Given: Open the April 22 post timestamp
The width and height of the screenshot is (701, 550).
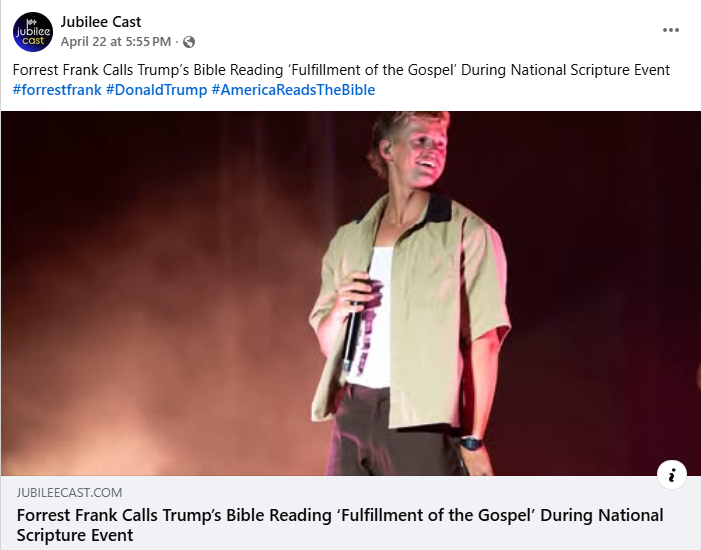Looking at the screenshot, I should pos(117,42).
